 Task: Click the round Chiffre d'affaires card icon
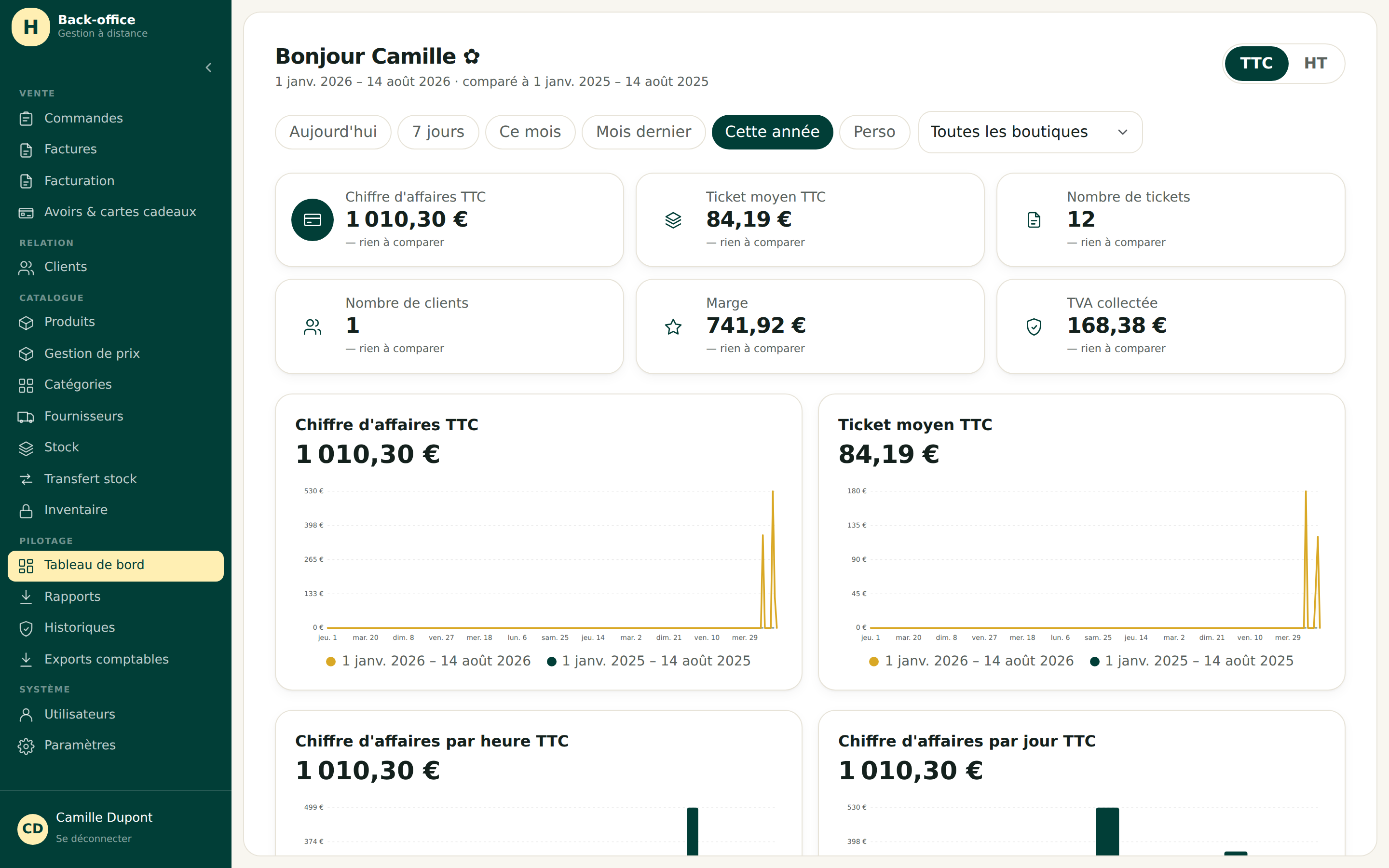pos(312,220)
